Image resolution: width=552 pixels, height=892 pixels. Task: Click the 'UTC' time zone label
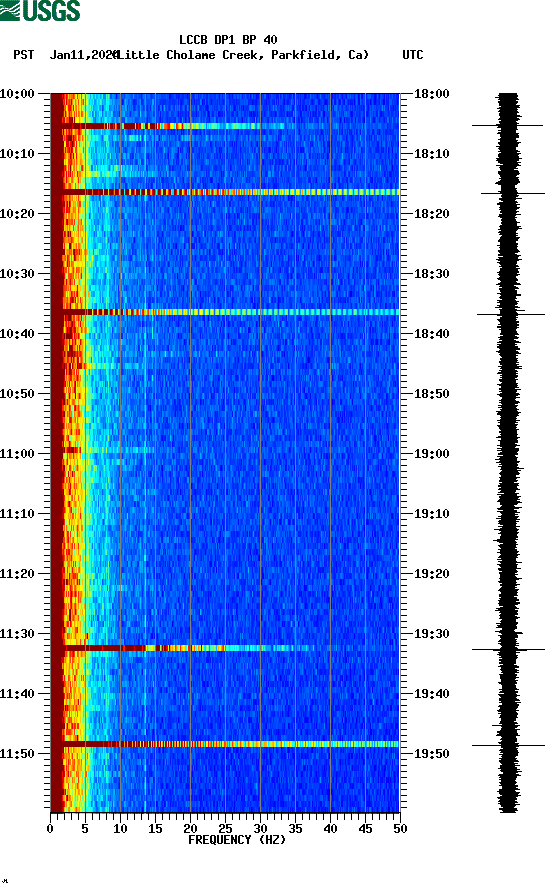[x=413, y=55]
